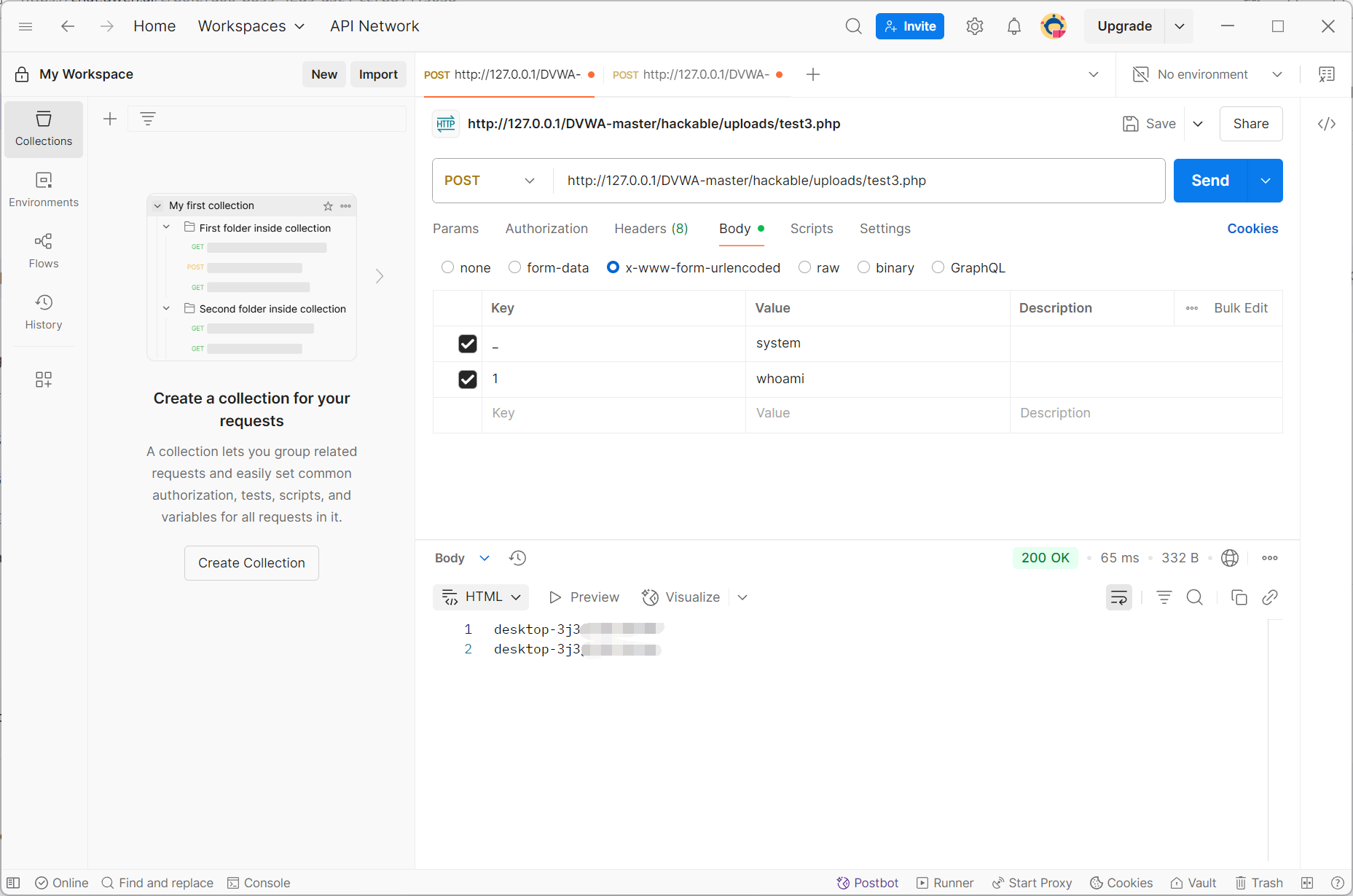
Task: Click the Create Collection button
Action: point(251,563)
